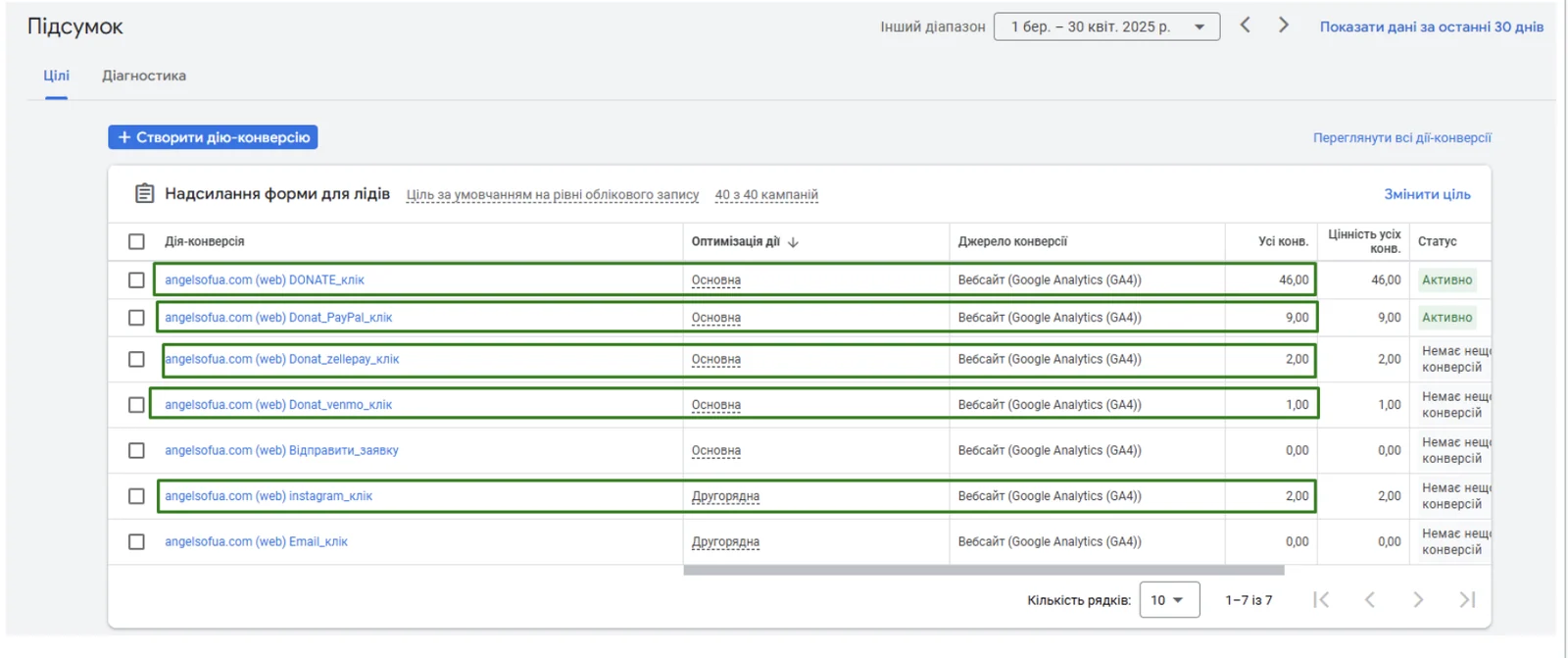This screenshot has width=1568, height=658.
Task: Click the Змінити ціль link
Action: [1427, 194]
